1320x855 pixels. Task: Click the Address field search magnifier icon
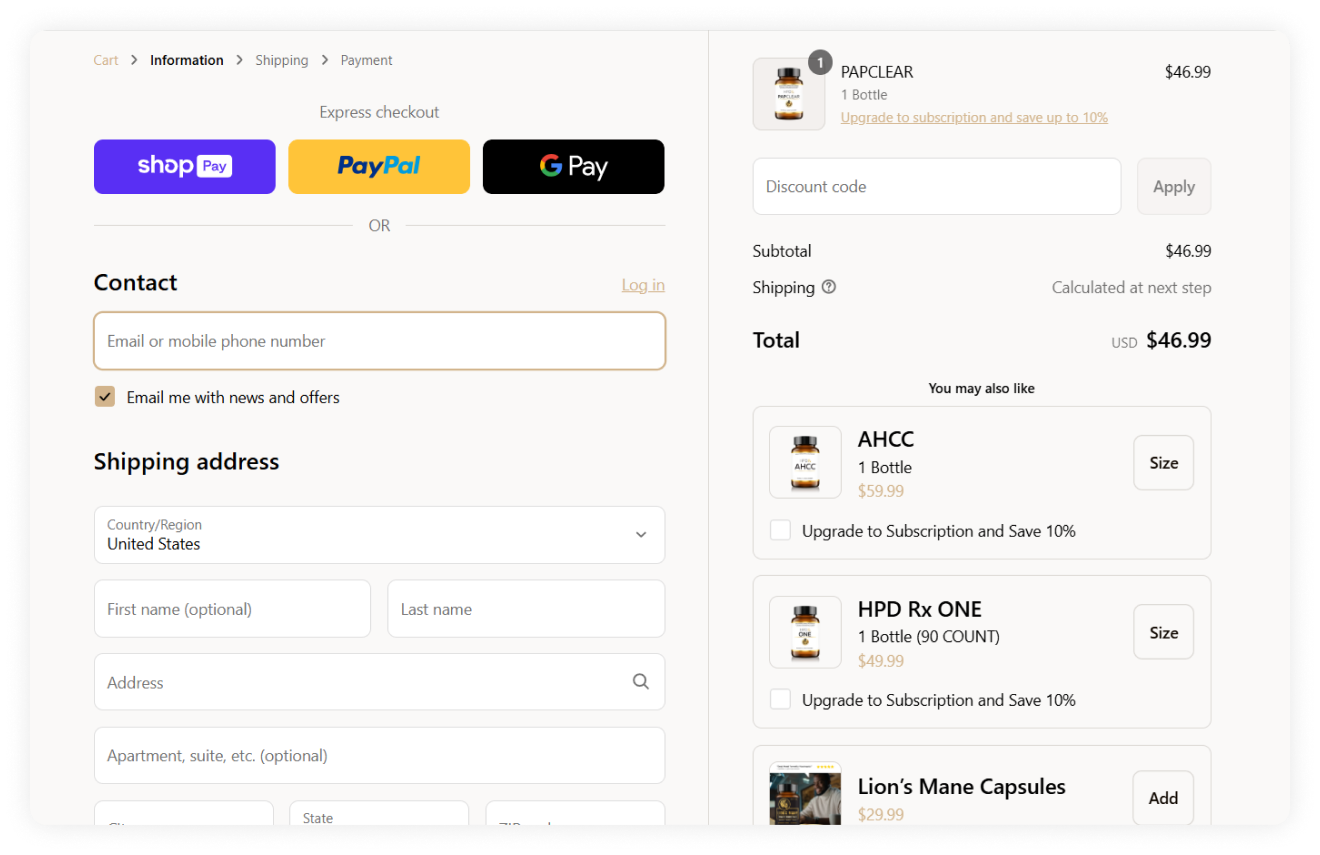(x=641, y=682)
